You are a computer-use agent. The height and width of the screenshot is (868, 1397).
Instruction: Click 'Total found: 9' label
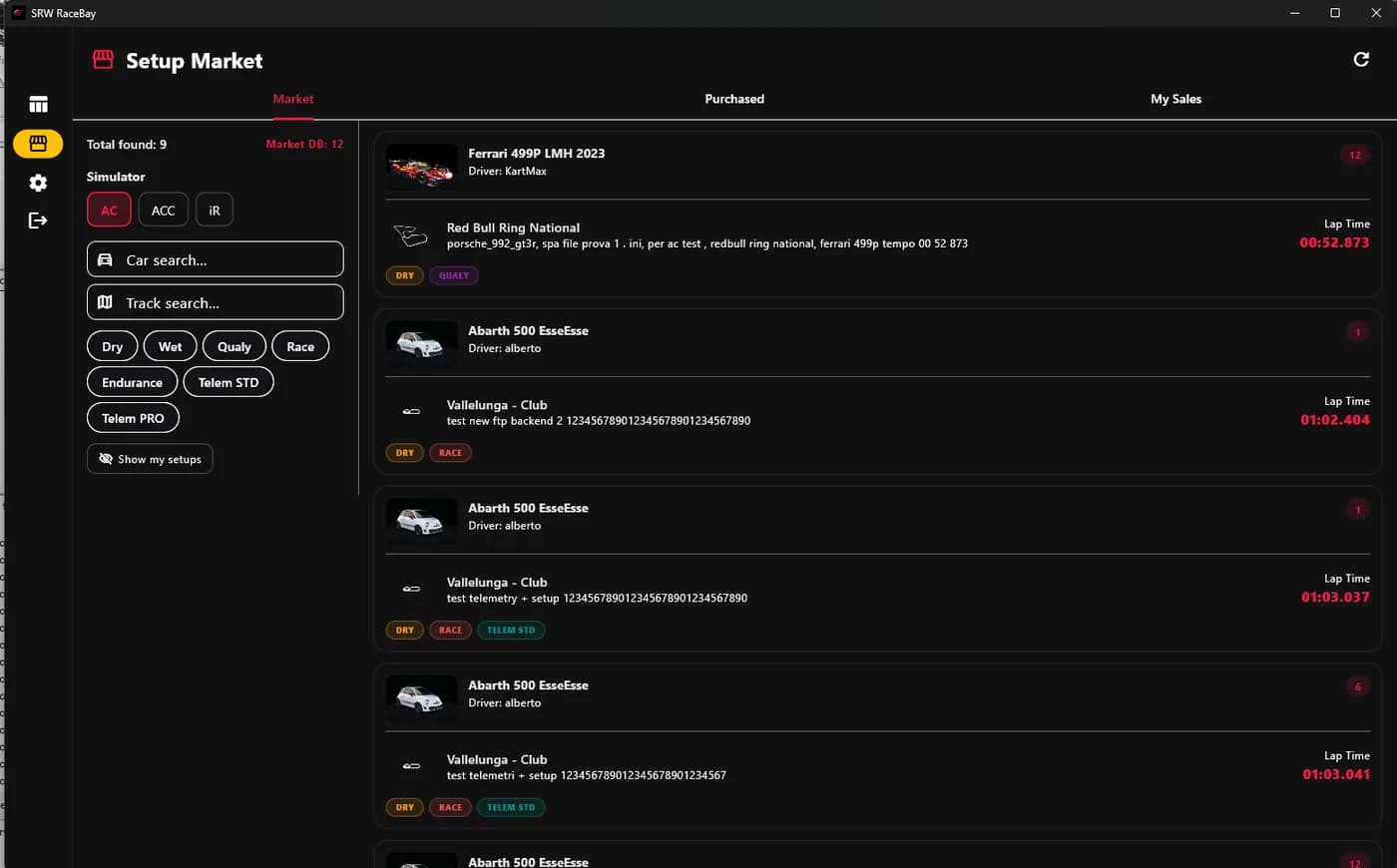pos(127,145)
